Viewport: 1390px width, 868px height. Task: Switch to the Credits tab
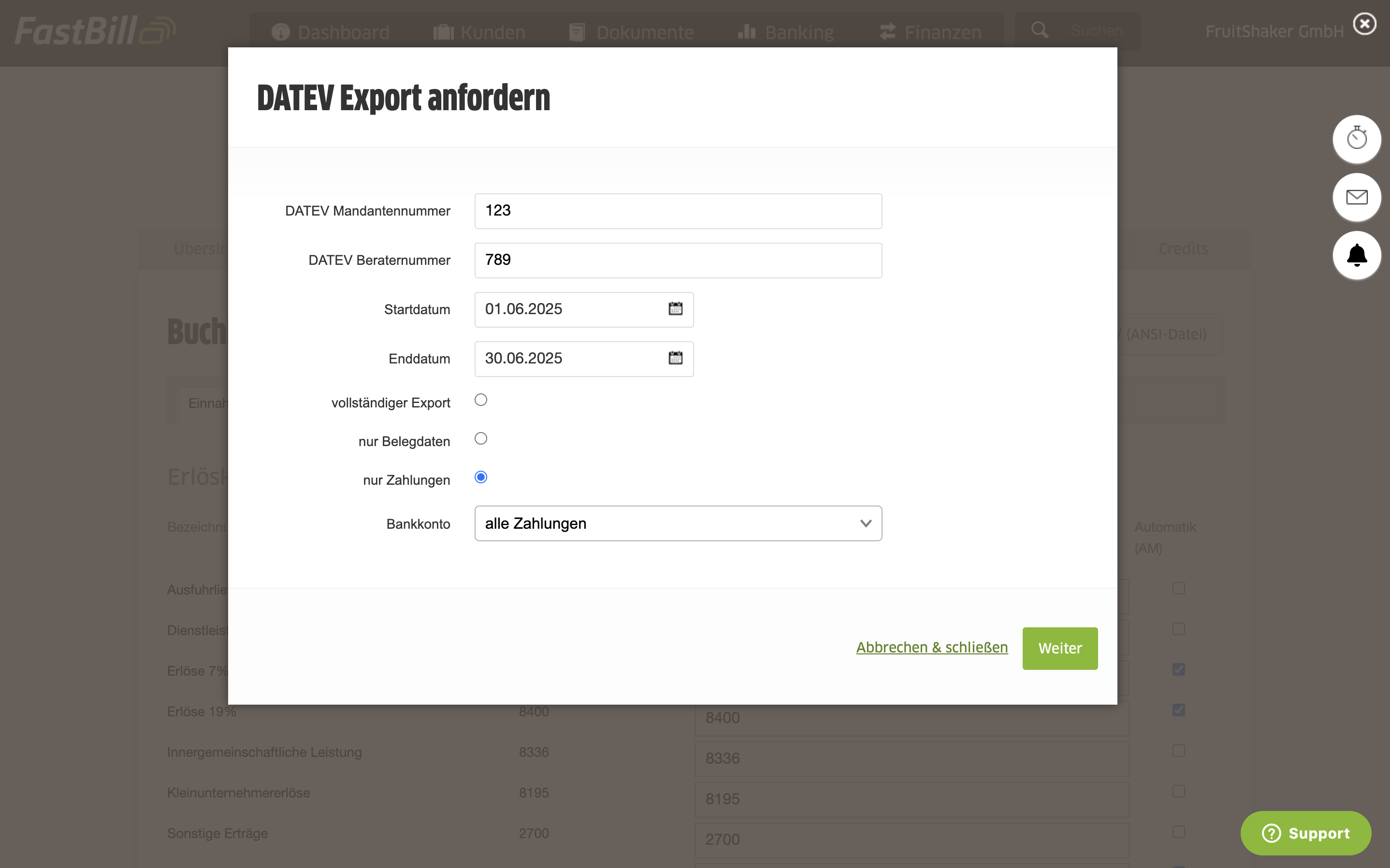[1183, 248]
